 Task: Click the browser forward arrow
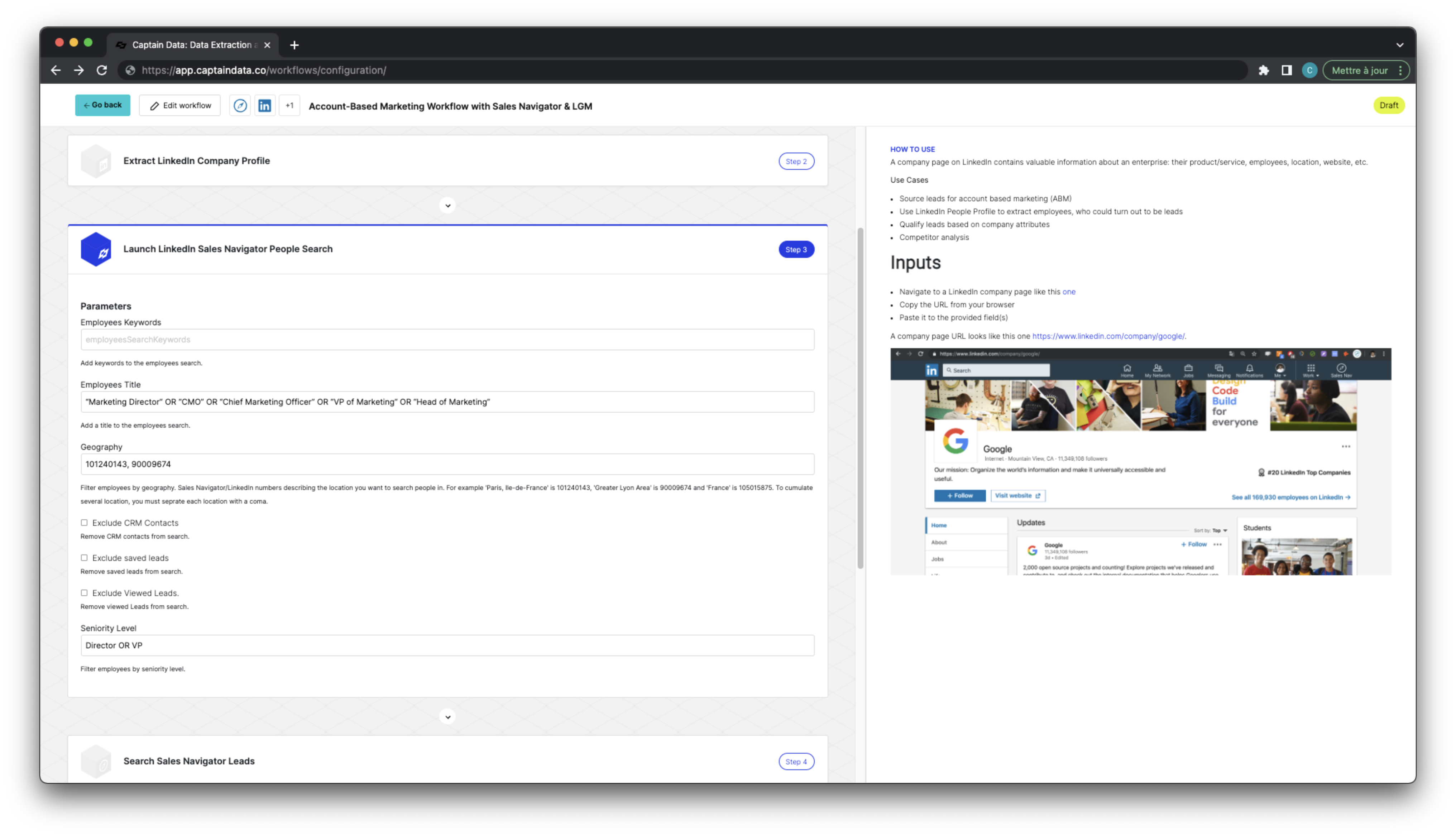(79, 70)
